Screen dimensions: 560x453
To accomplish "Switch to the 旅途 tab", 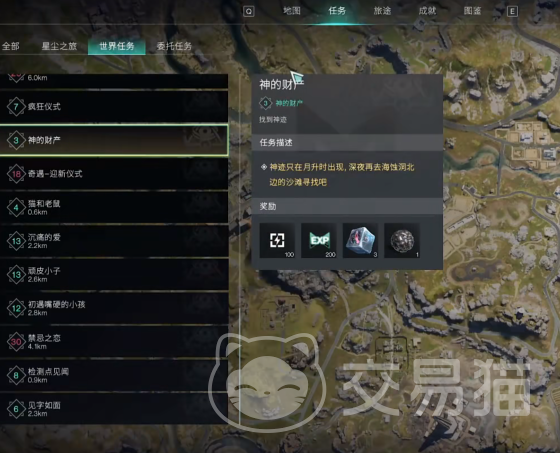I will (382, 11).
